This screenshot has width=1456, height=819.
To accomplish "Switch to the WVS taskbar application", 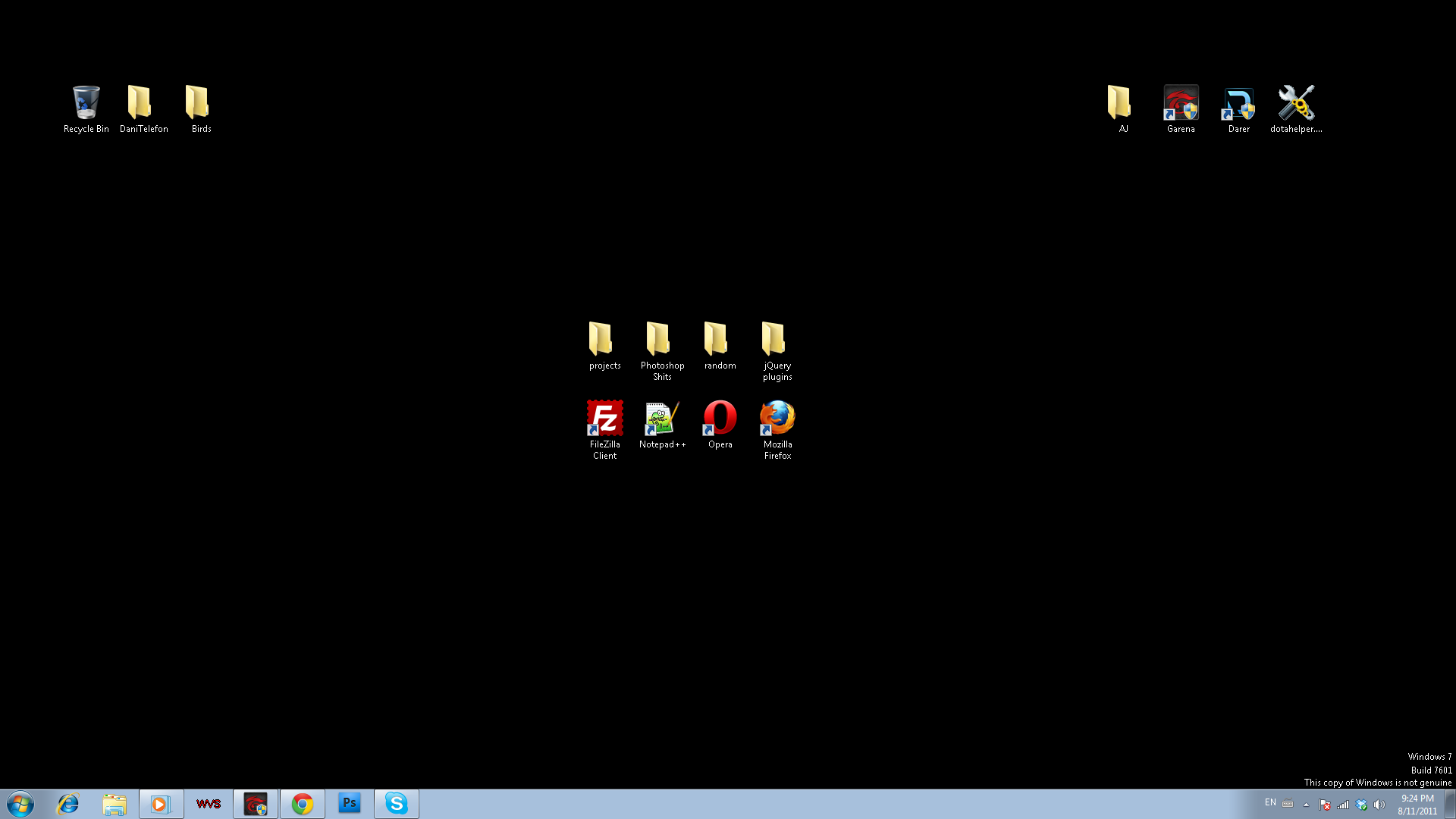I will click(208, 804).
